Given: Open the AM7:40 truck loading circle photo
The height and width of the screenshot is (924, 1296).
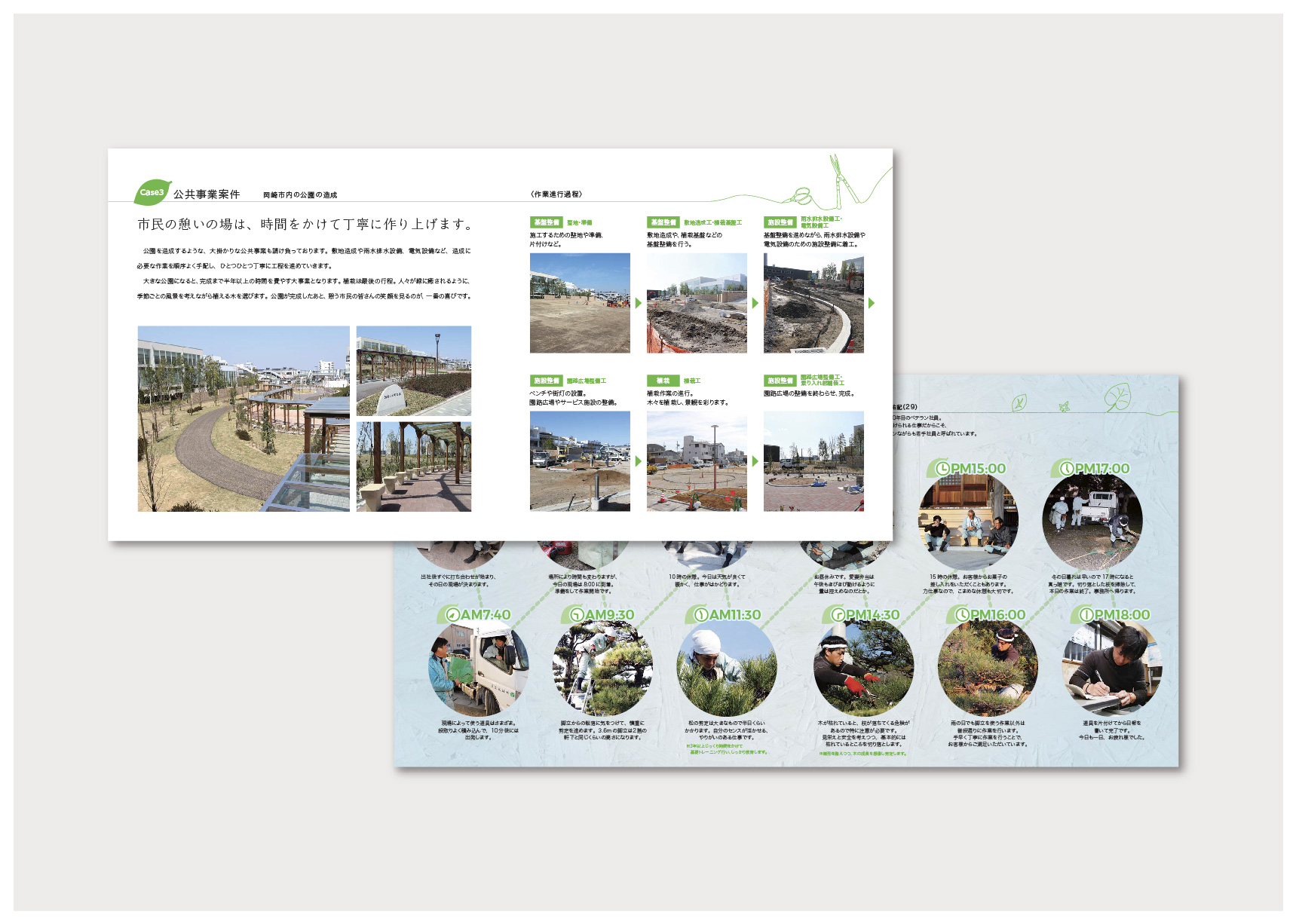Looking at the screenshot, I should coord(479,666).
